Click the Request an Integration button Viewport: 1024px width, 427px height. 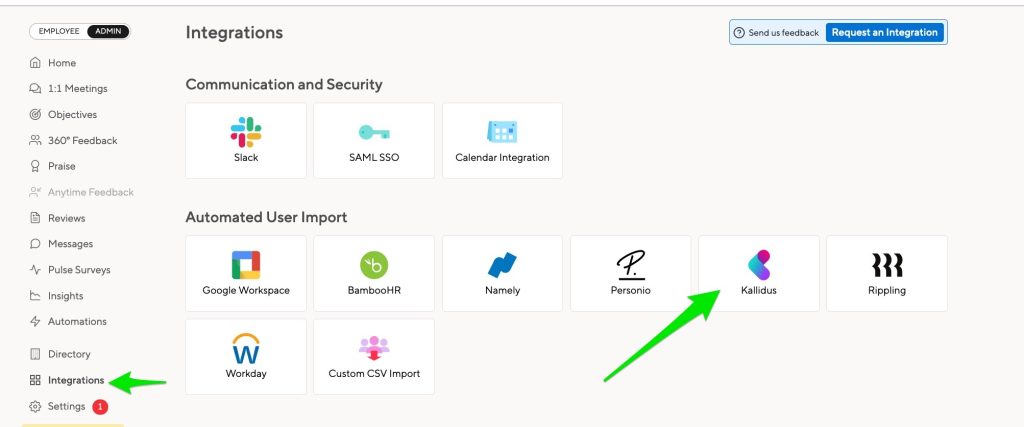885,32
